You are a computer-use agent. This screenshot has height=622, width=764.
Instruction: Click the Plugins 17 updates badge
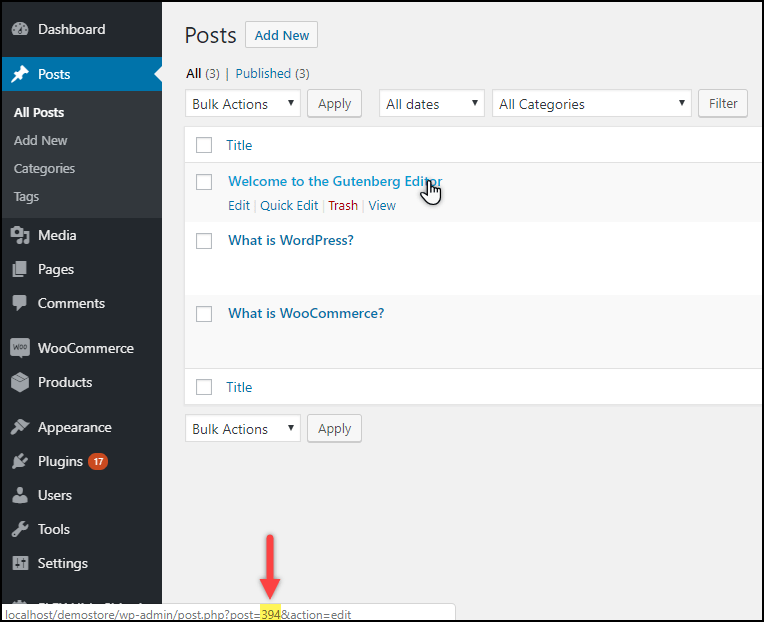[98, 461]
